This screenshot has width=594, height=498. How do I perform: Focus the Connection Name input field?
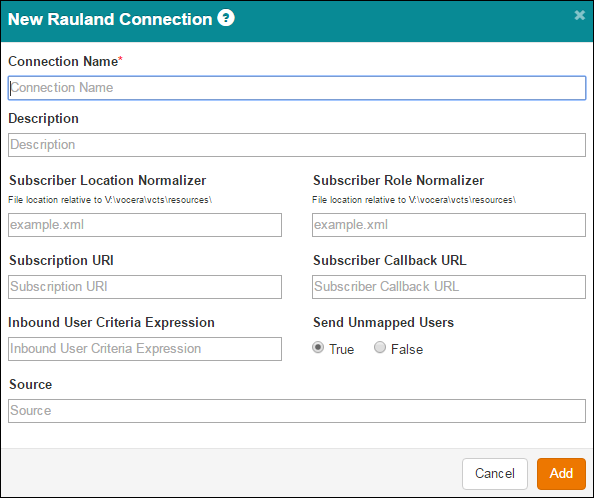(x=297, y=88)
